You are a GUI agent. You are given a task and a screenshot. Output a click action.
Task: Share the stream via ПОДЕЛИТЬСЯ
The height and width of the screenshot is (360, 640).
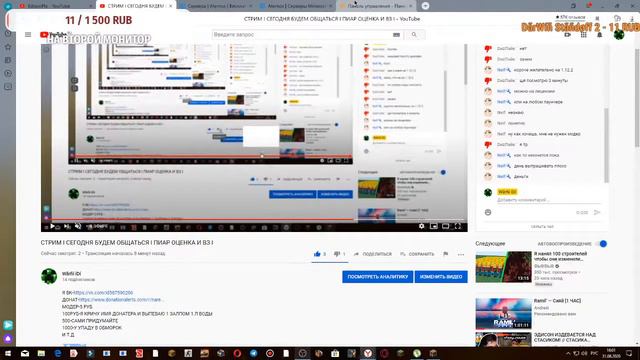(372, 254)
